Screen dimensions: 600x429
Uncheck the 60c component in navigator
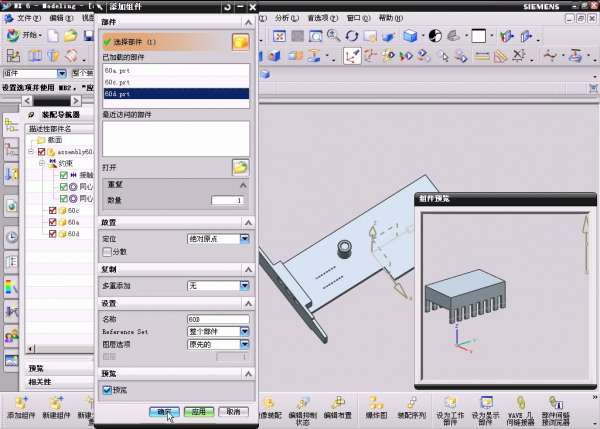(54, 211)
